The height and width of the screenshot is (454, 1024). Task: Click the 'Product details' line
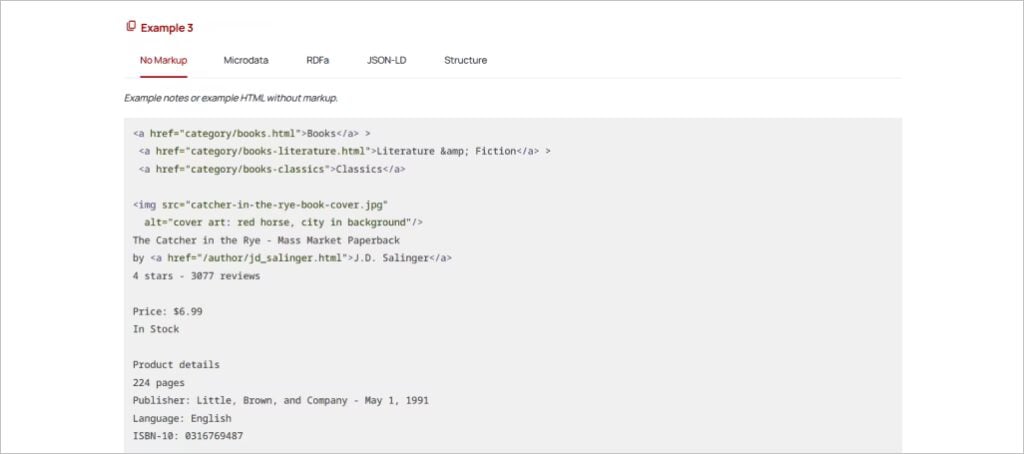[176, 365]
